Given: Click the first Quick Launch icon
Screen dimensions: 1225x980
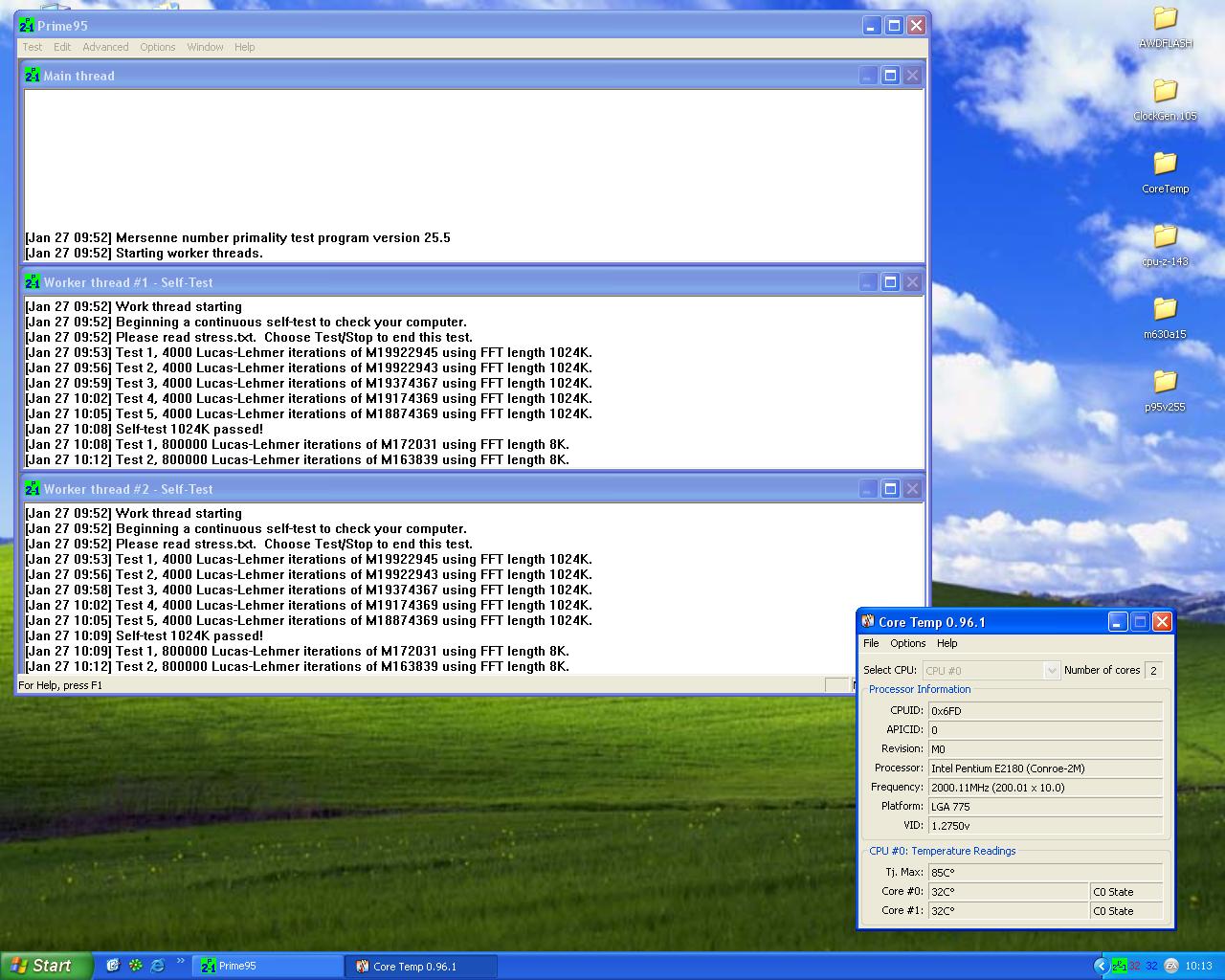Looking at the screenshot, I should 112,966.
